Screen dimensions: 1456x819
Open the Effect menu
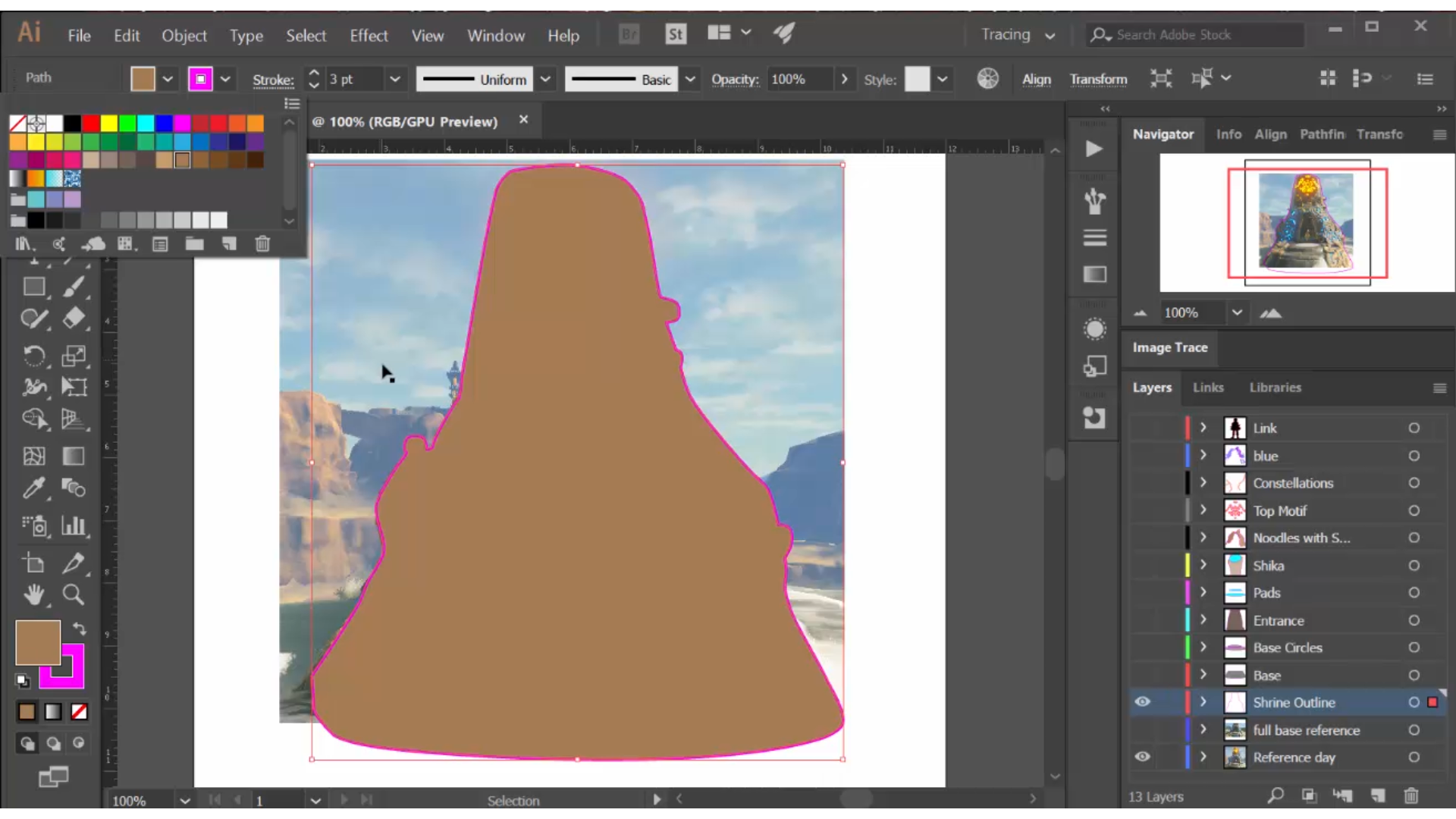(369, 36)
